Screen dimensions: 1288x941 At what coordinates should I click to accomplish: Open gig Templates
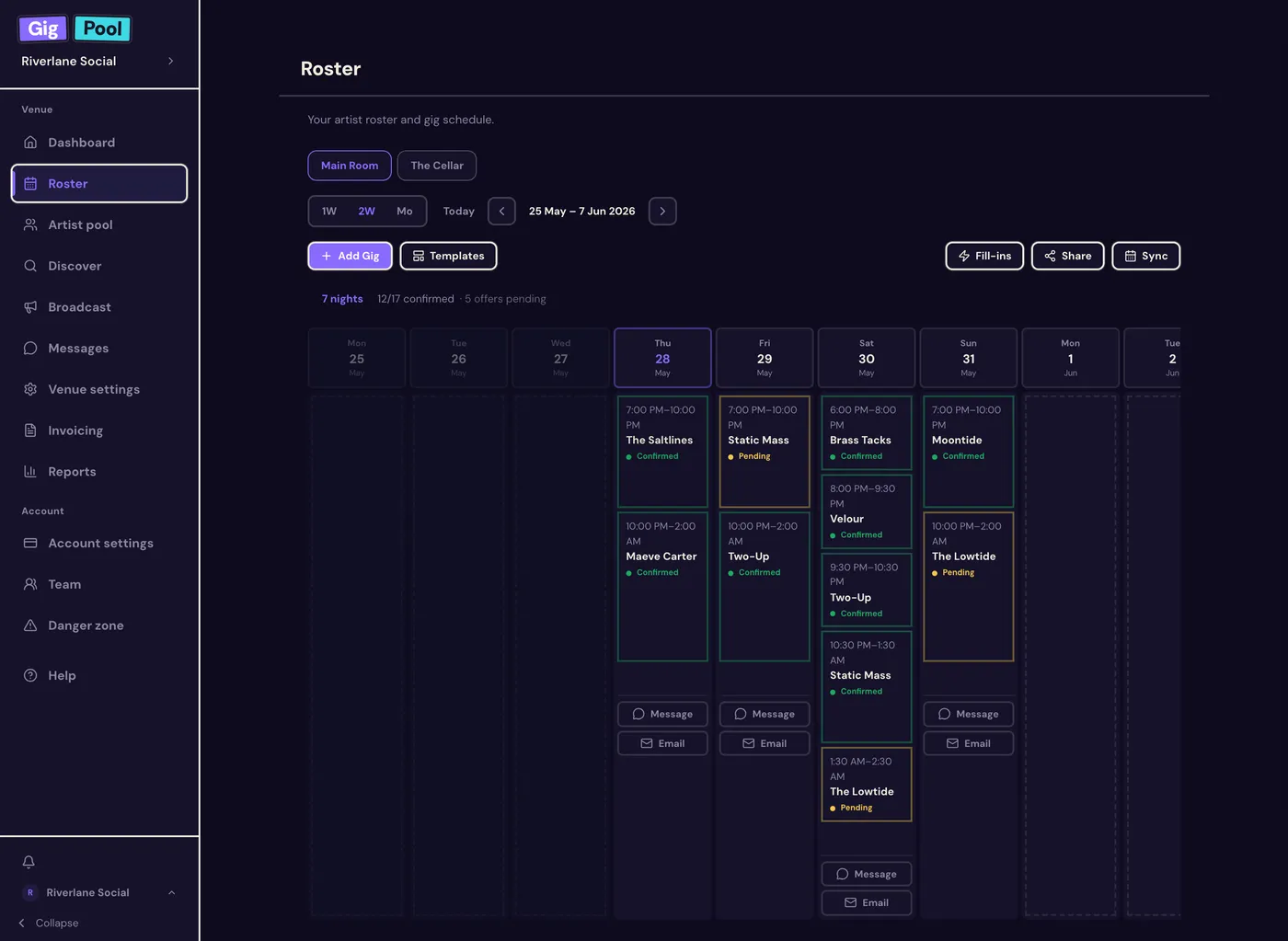449,256
